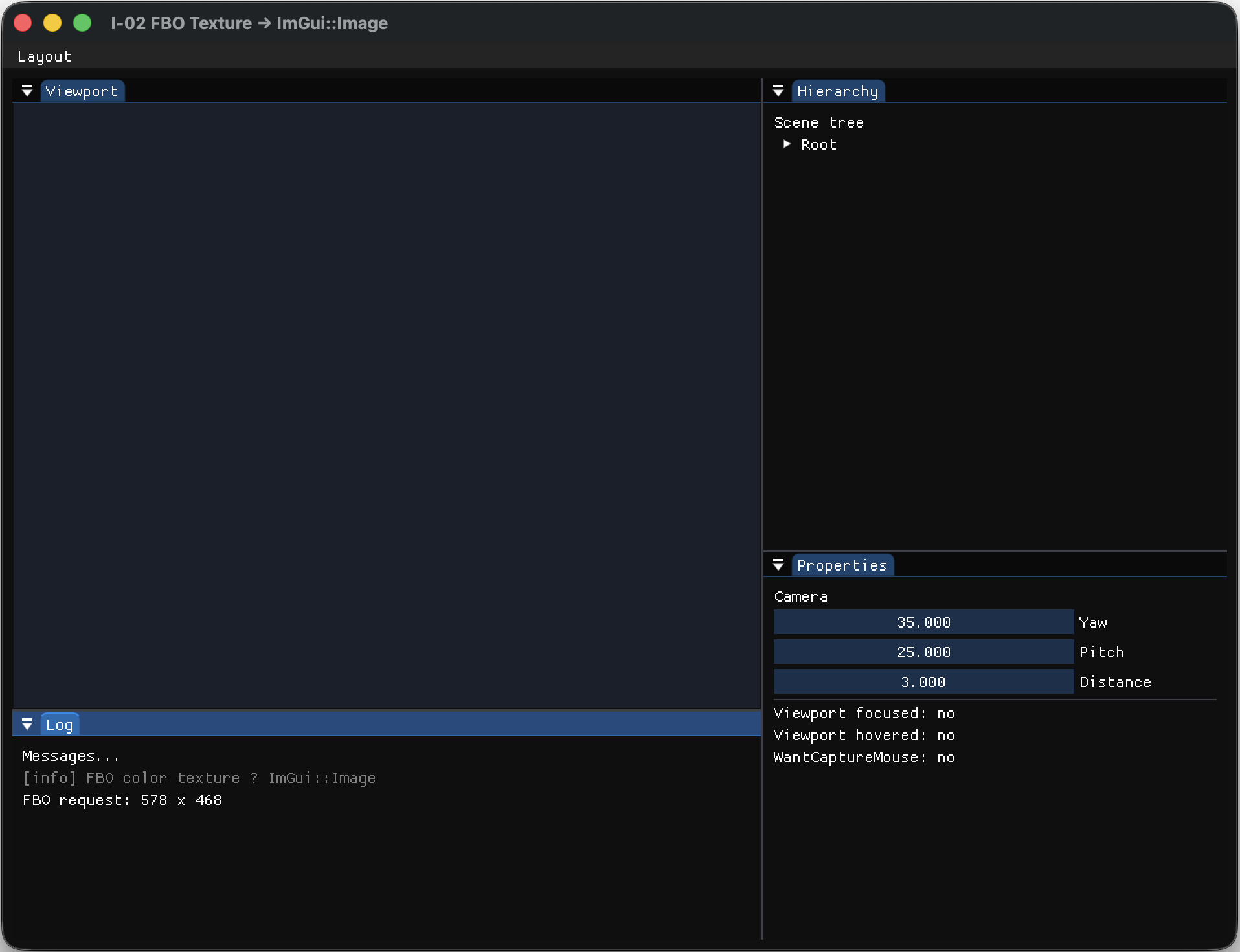1240x952 pixels.
Task: Select the Hierarchy tab
Action: [x=837, y=91]
